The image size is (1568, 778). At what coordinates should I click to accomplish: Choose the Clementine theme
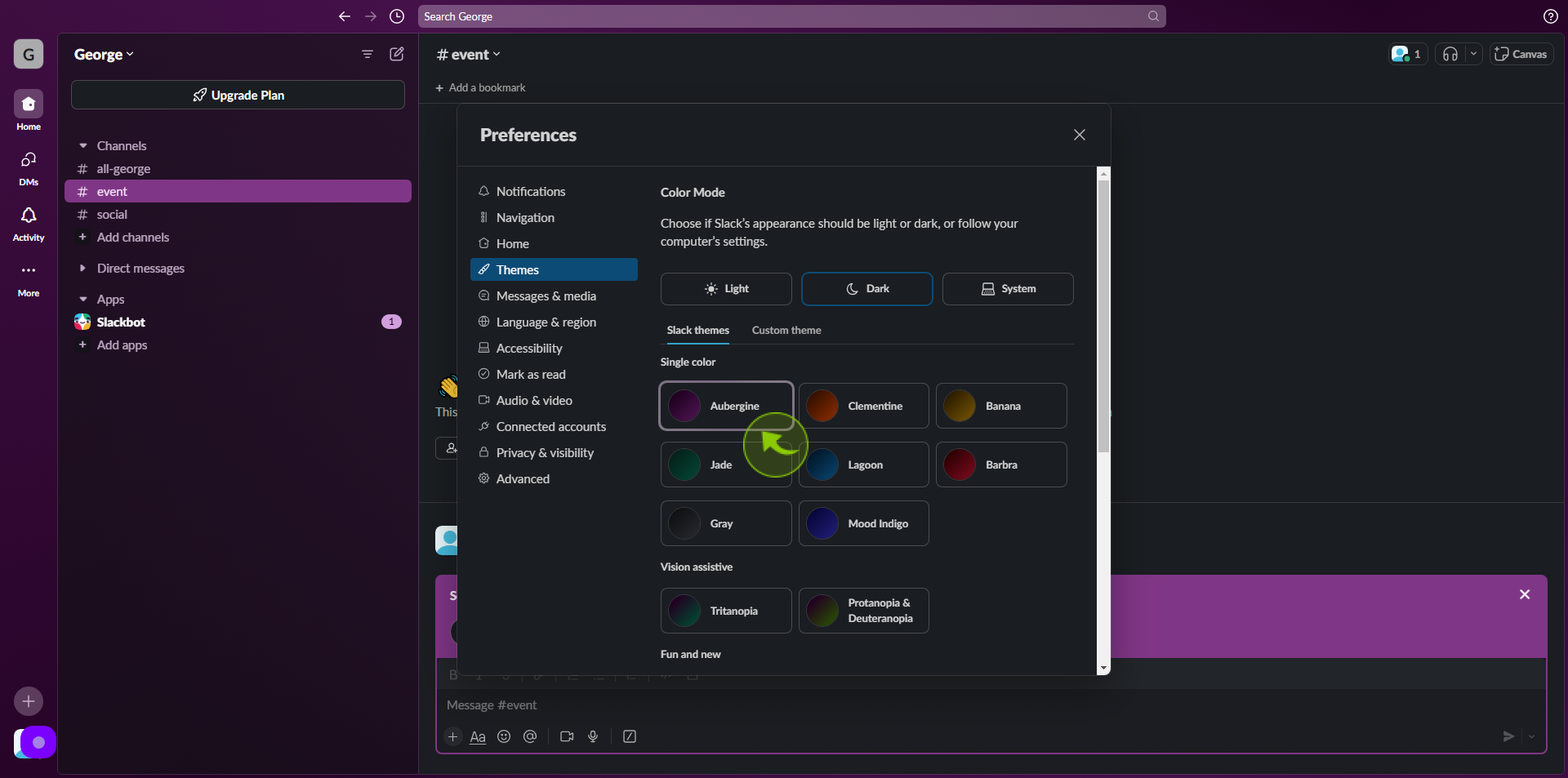pyautogui.click(x=864, y=406)
